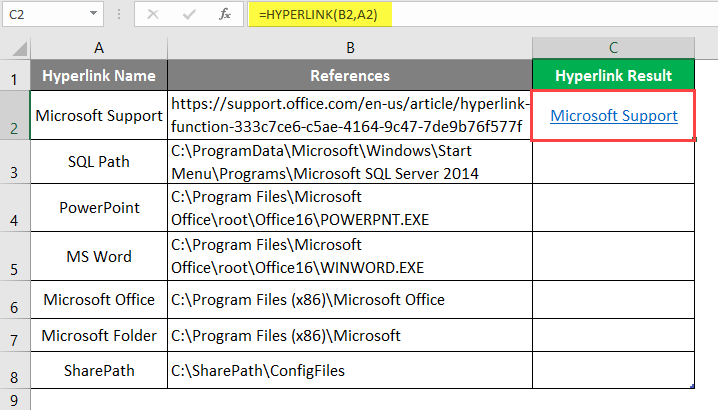Image resolution: width=718 pixels, height=410 pixels.
Task: Select the support.office.com URL cell
Action: [350, 115]
